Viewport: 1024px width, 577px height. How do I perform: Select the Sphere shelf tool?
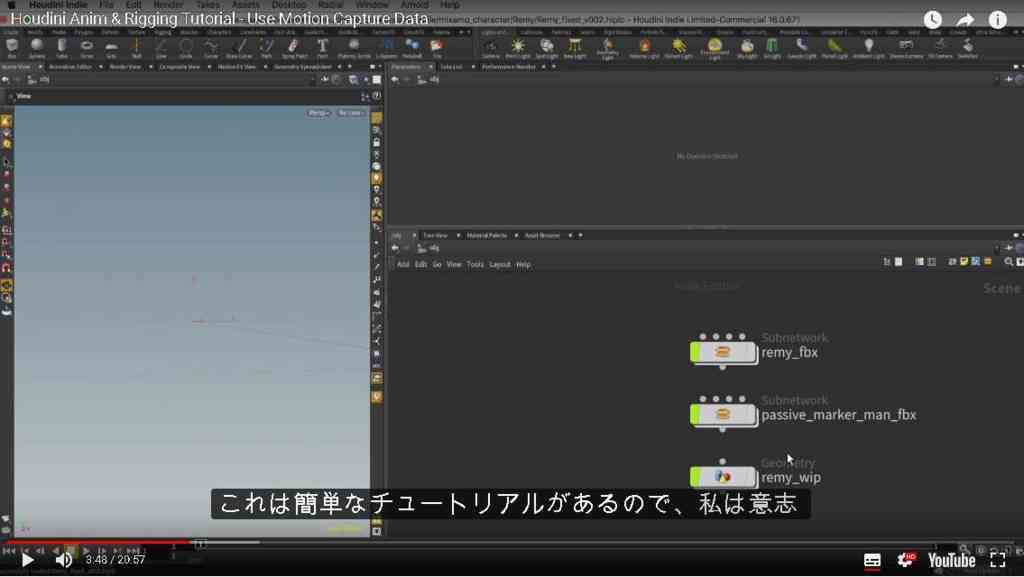point(37,46)
